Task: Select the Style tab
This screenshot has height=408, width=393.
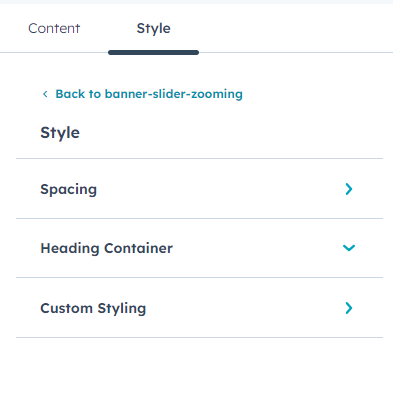Action: point(153,28)
